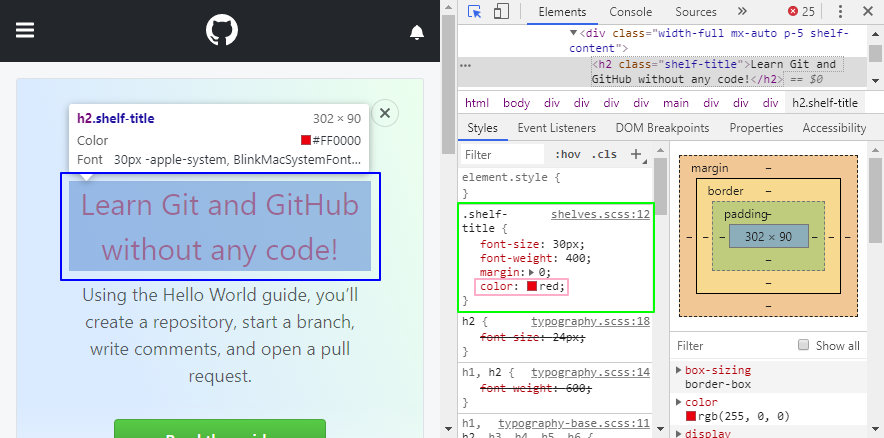Click the red error count badge
The image size is (884, 438).
point(801,11)
